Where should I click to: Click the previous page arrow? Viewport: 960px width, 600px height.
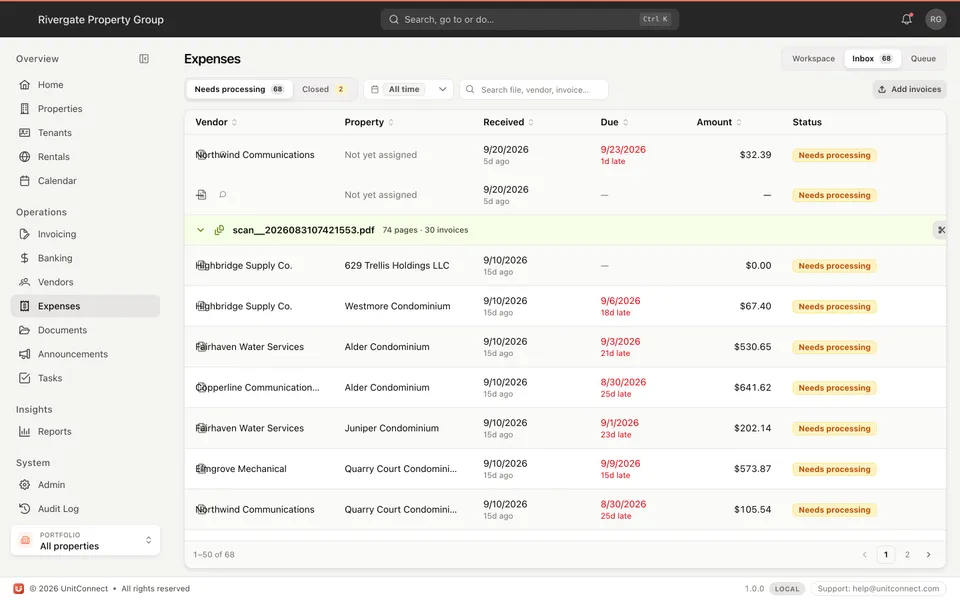(864, 555)
